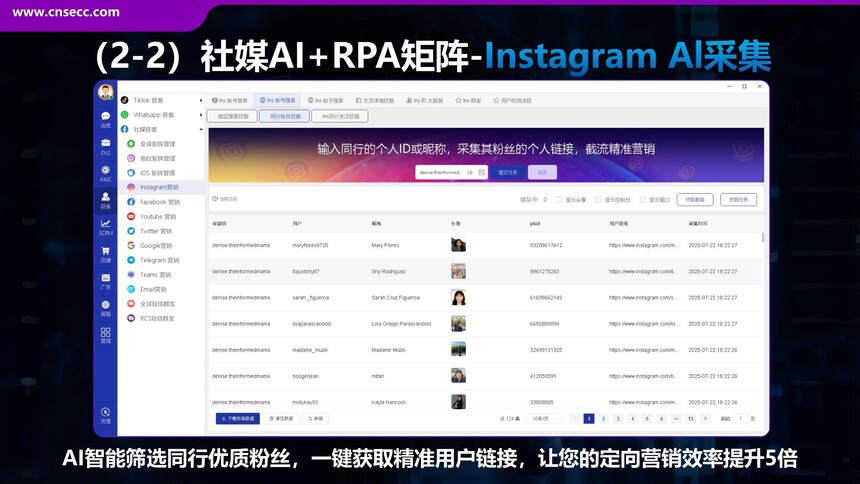Open the Ins 群发 tab
This screenshot has width=860, height=484.
coord(470,101)
